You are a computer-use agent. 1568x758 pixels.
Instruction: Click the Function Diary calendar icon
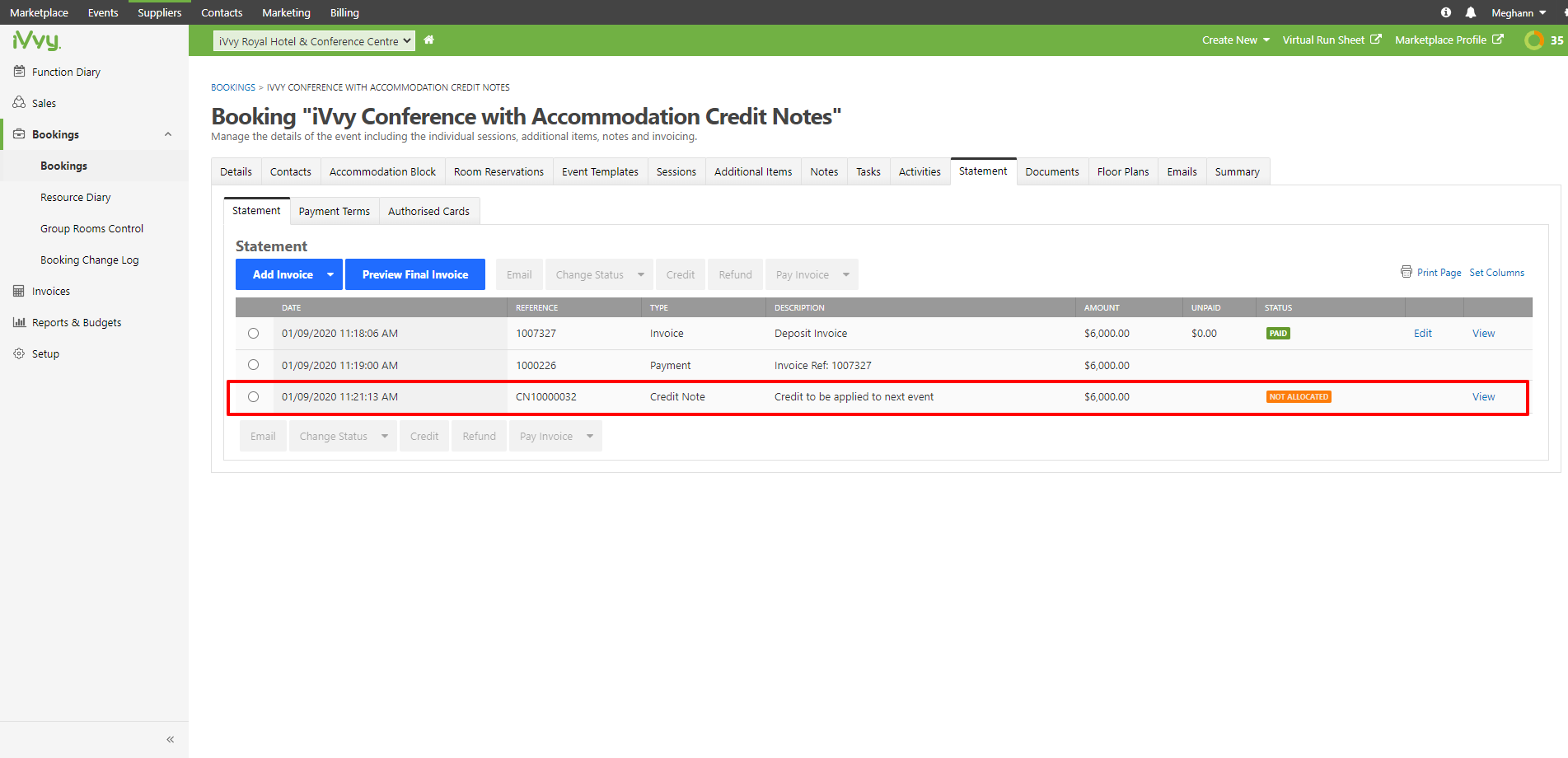click(x=19, y=72)
